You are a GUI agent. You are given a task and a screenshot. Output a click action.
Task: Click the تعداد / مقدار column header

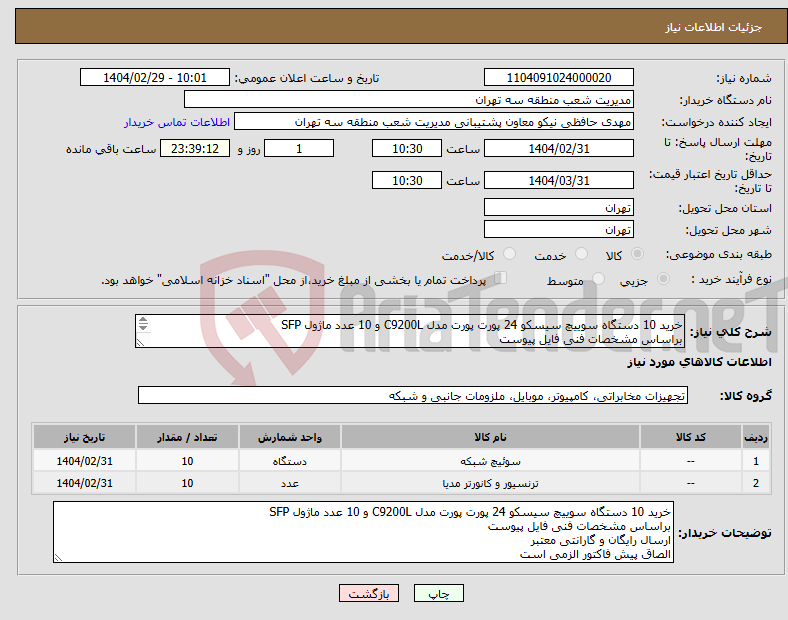point(187,437)
